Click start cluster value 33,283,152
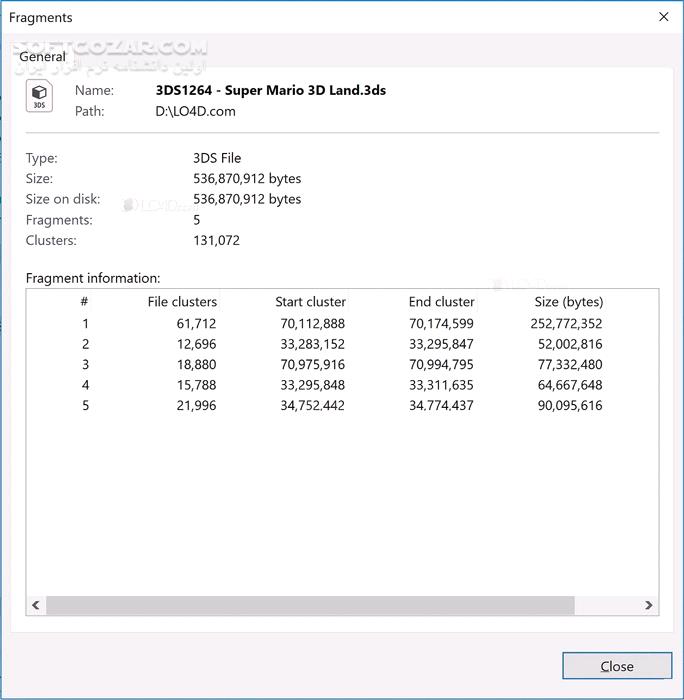The image size is (684, 700). coord(313,344)
